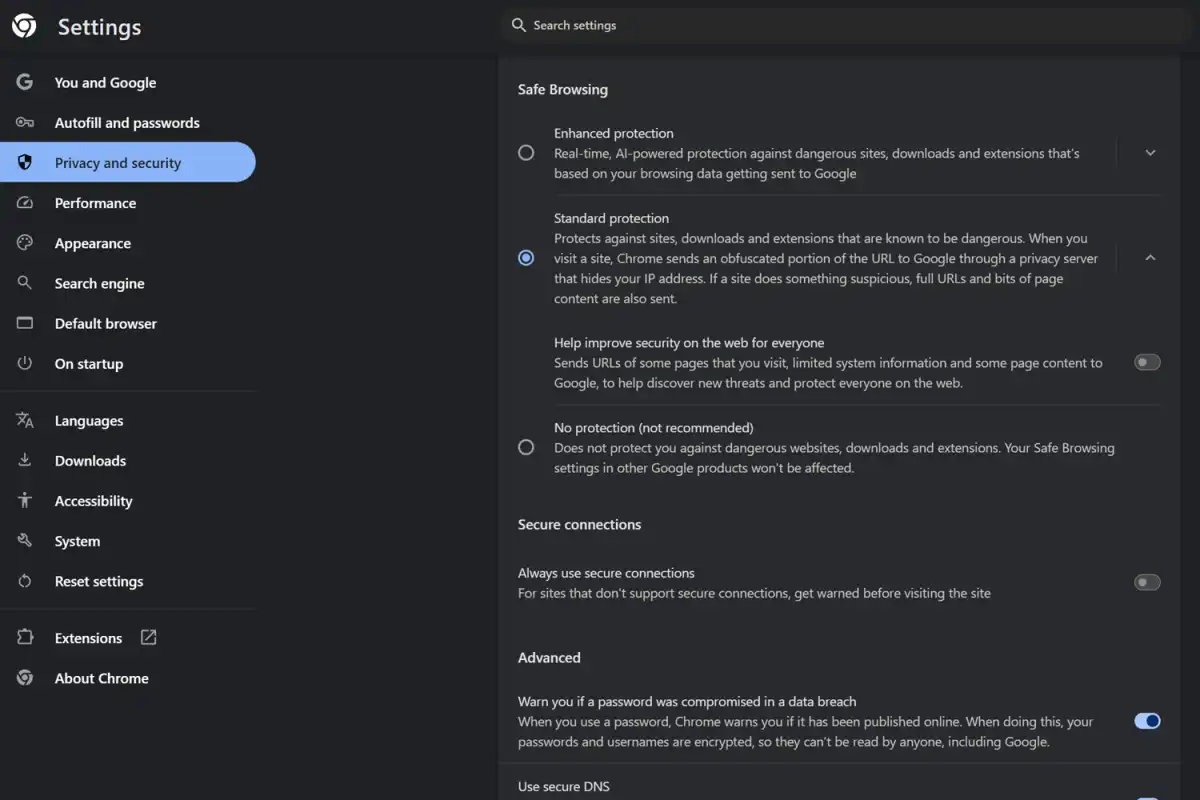This screenshot has height=800, width=1200.
Task: Select the Search engine magnifier icon
Action: pyautogui.click(x=24, y=283)
